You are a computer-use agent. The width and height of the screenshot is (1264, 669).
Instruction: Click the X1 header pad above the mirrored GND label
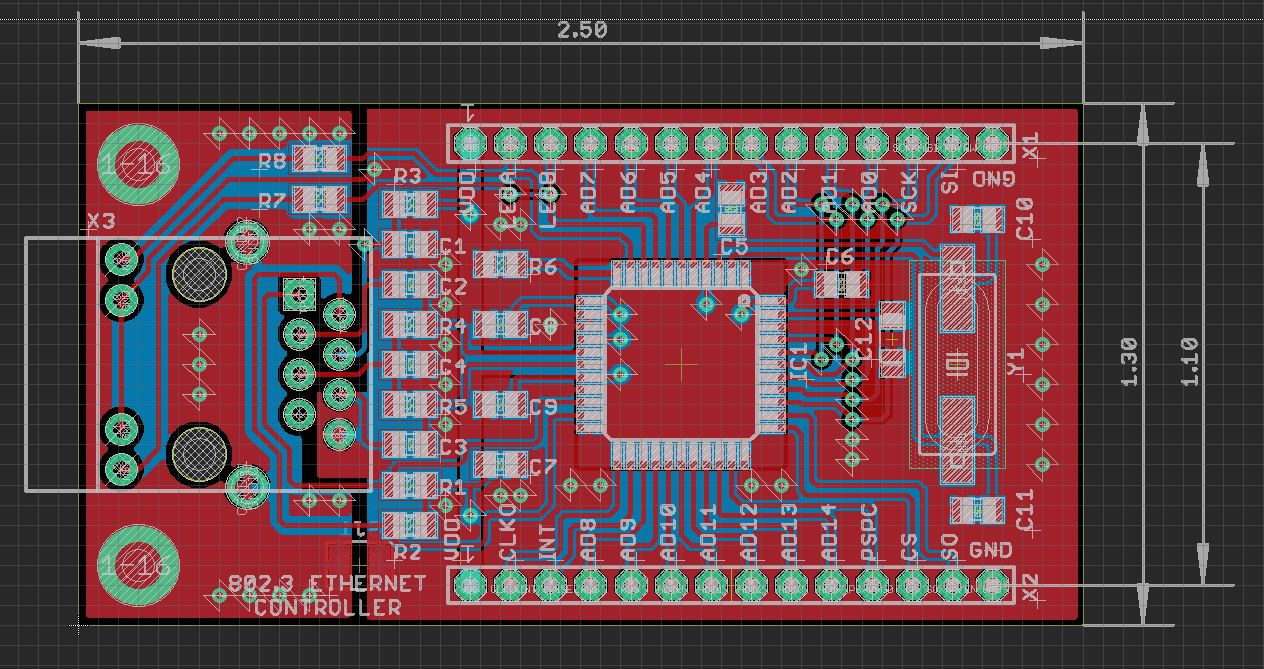(x=992, y=144)
